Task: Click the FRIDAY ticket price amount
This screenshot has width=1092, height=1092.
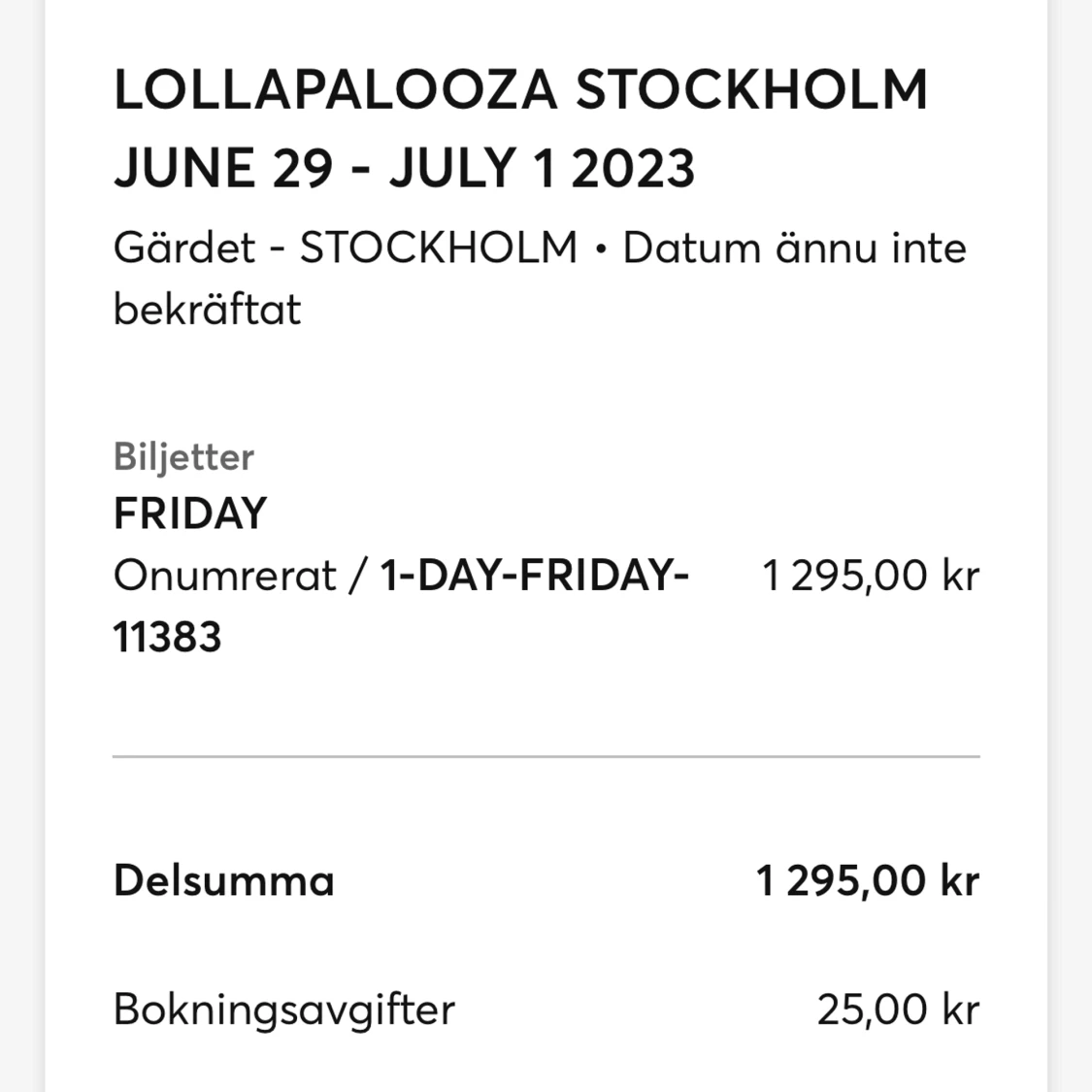Action: (870, 576)
